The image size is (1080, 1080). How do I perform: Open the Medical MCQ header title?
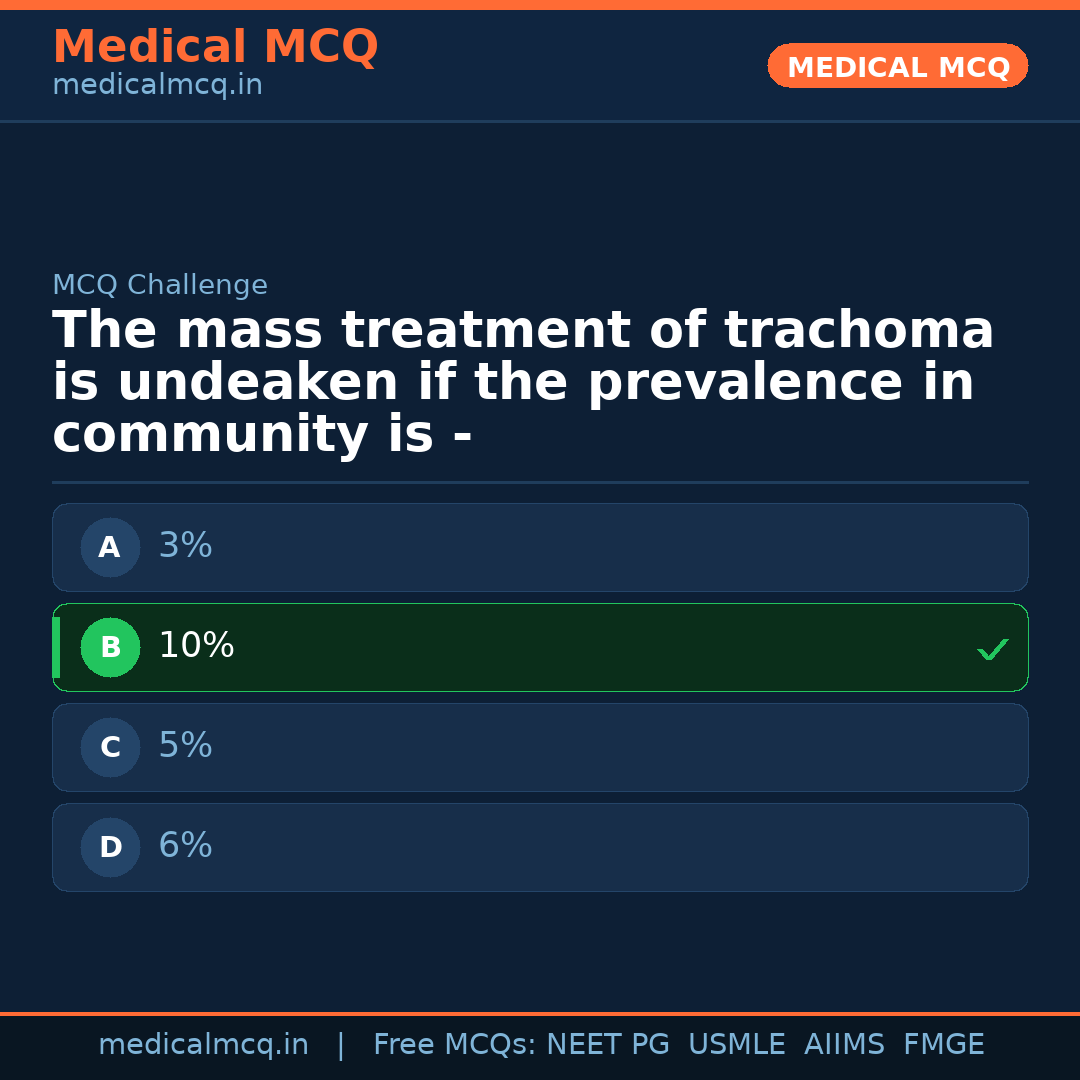[215, 47]
